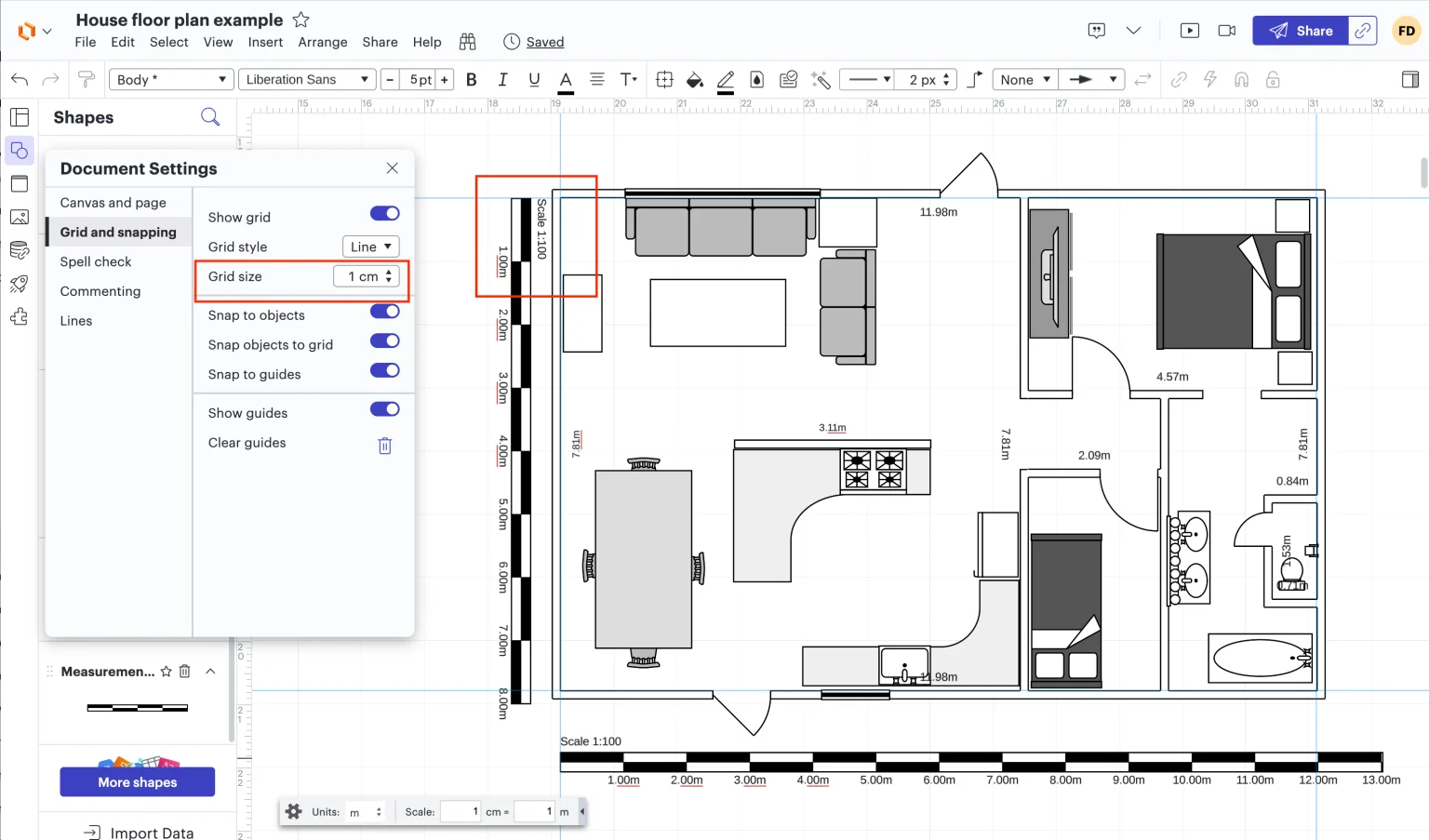Select the Spell check settings tab
The image size is (1429, 840).
pyautogui.click(x=96, y=262)
